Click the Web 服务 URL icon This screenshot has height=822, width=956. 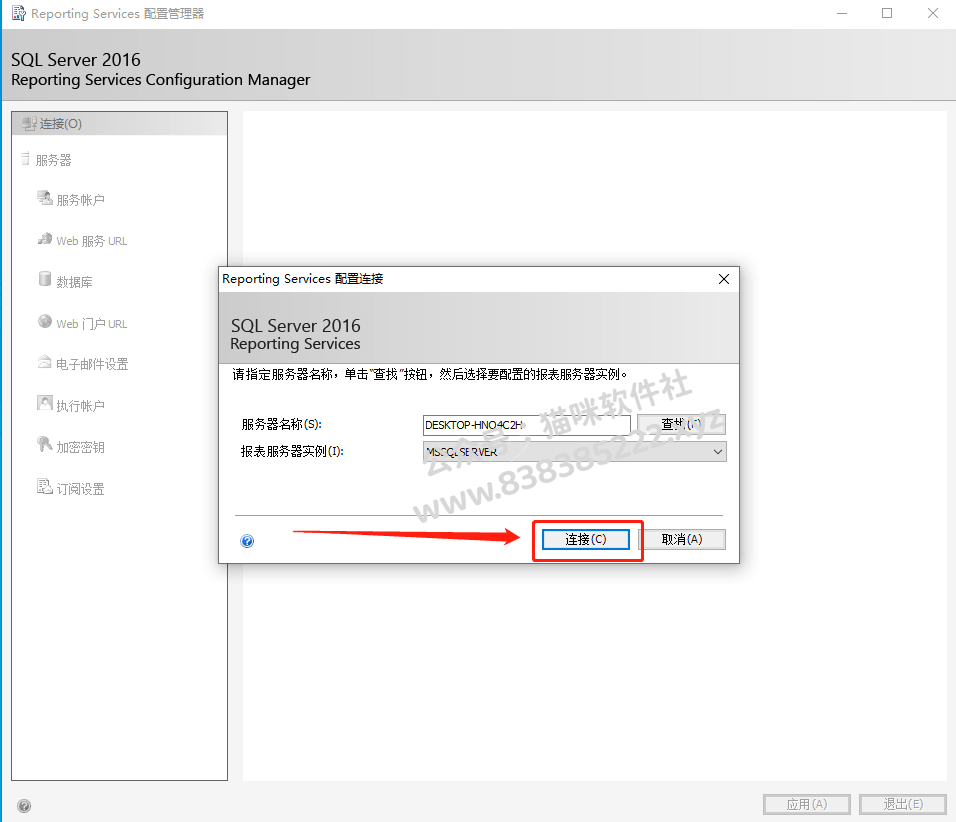tap(45, 239)
